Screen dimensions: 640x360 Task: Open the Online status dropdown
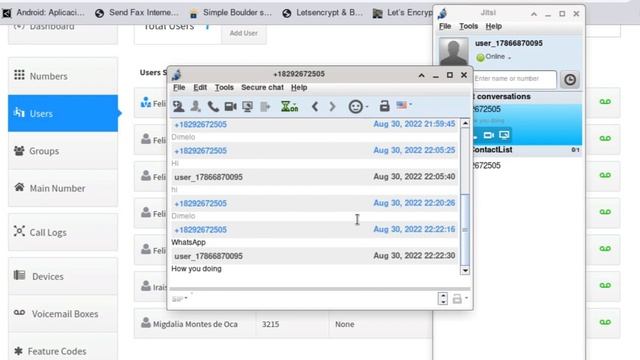click(x=494, y=57)
